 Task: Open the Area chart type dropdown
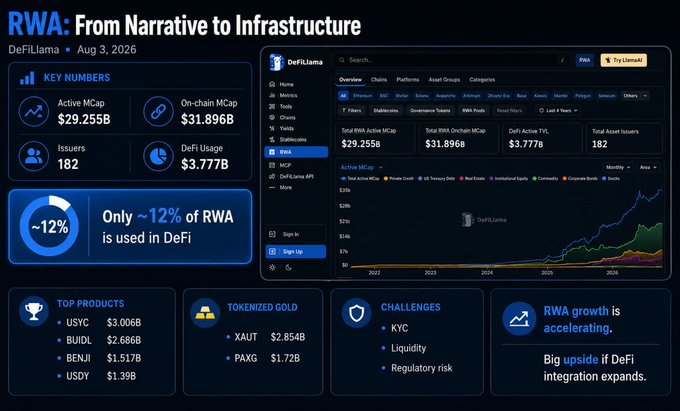[x=648, y=167]
